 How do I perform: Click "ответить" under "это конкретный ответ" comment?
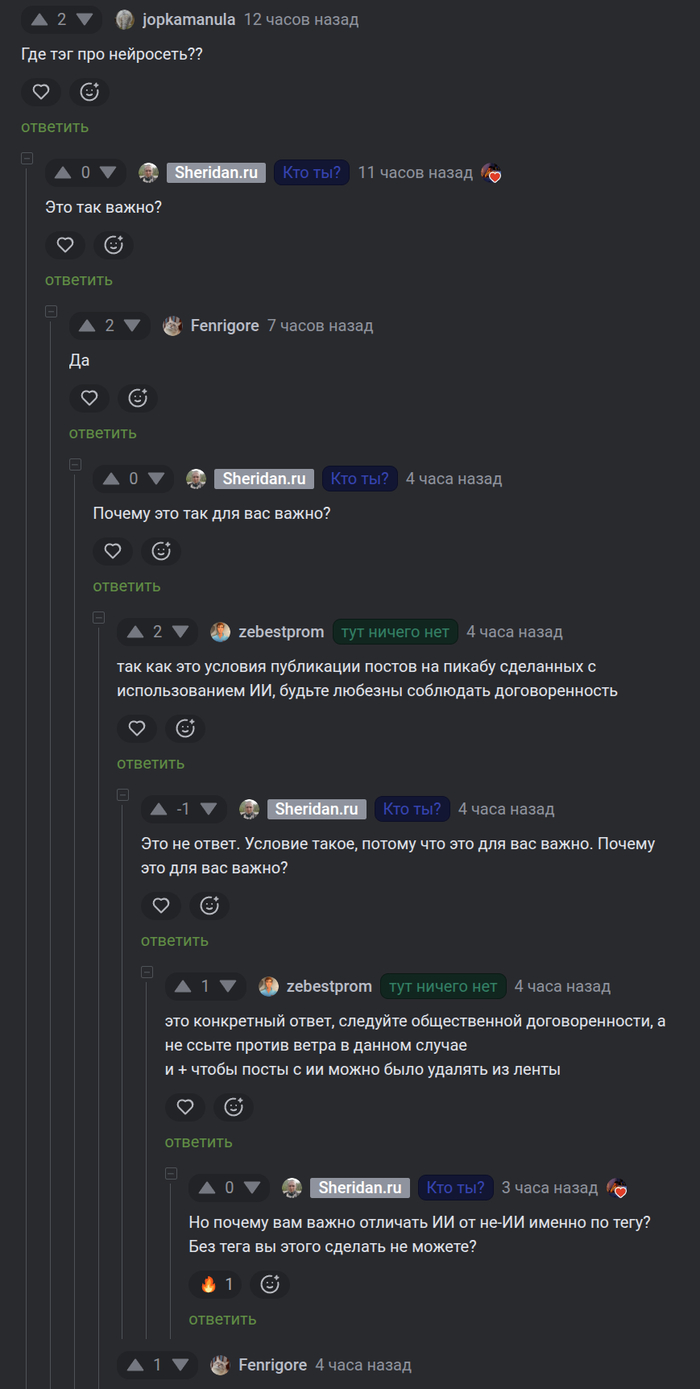tap(199, 1141)
